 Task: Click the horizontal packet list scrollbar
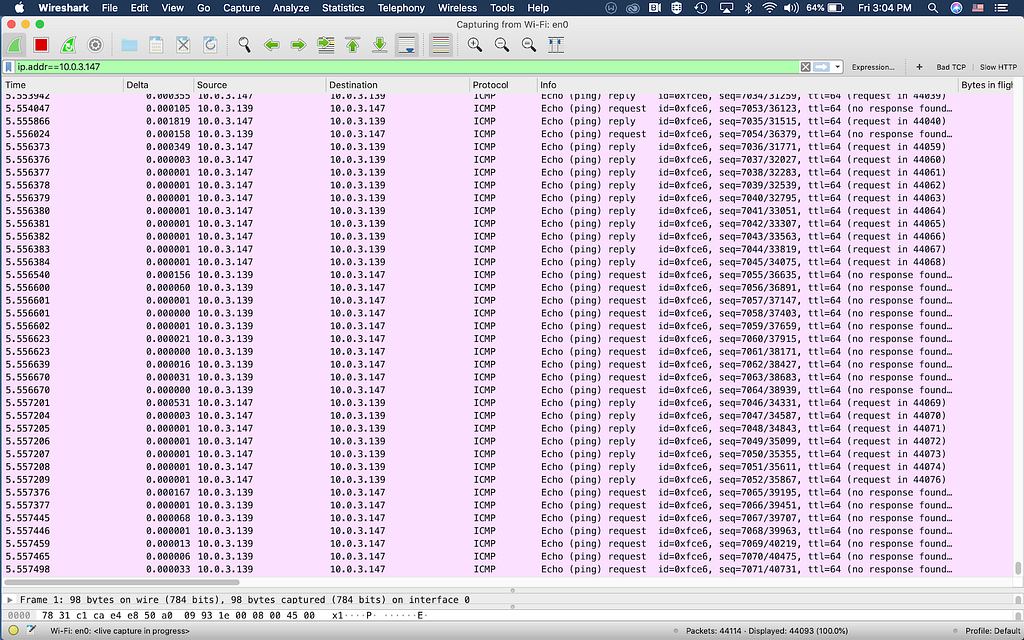click(122, 582)
